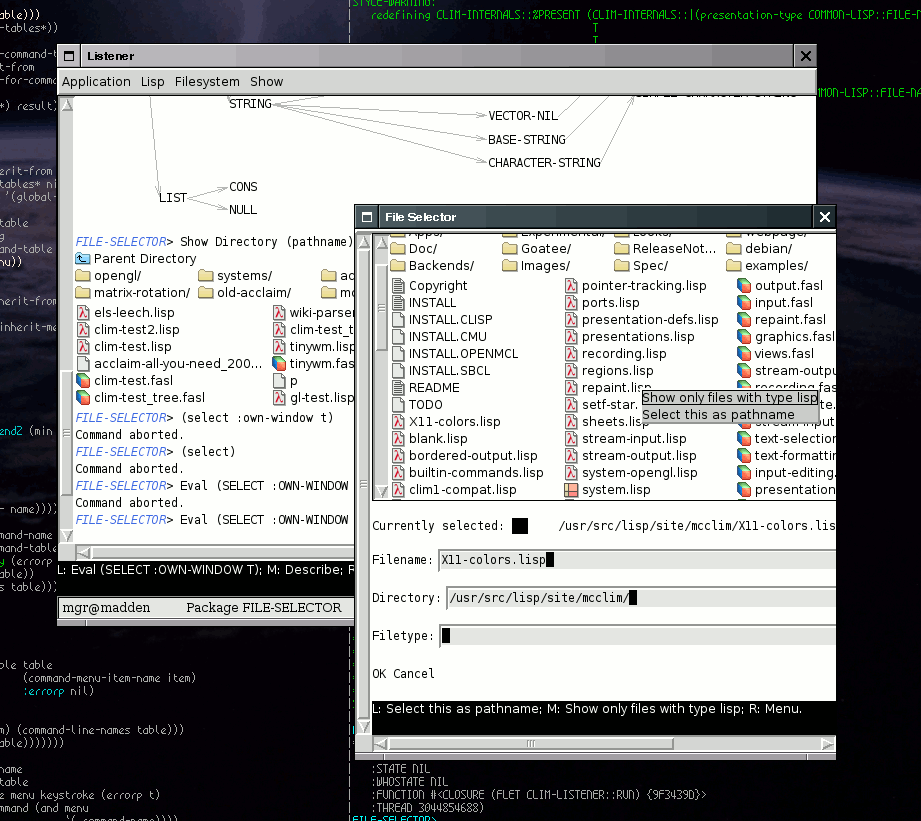Click Cancel in File Selector
Image resolution: width=921 pixels, height=821 pixels.
(x=414, y=674)
